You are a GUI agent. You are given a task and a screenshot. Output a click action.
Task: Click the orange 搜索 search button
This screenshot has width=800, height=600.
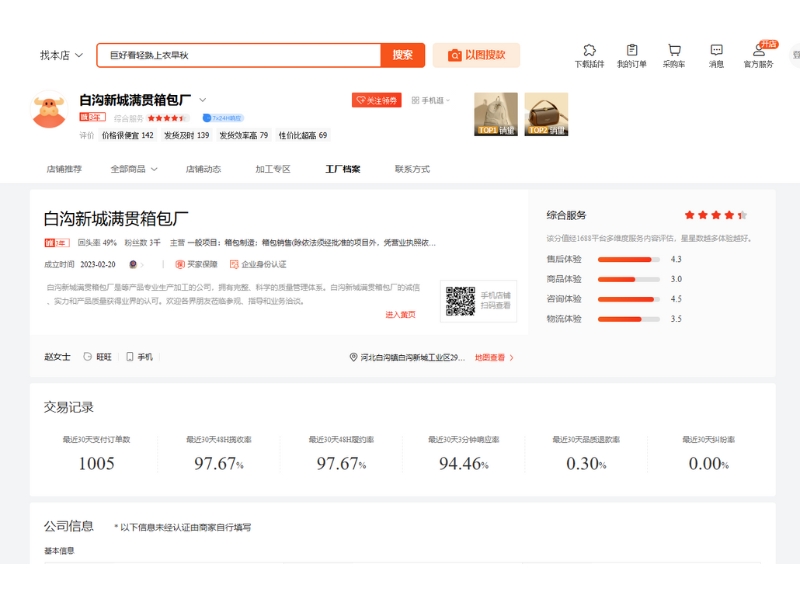coord(403,55)
